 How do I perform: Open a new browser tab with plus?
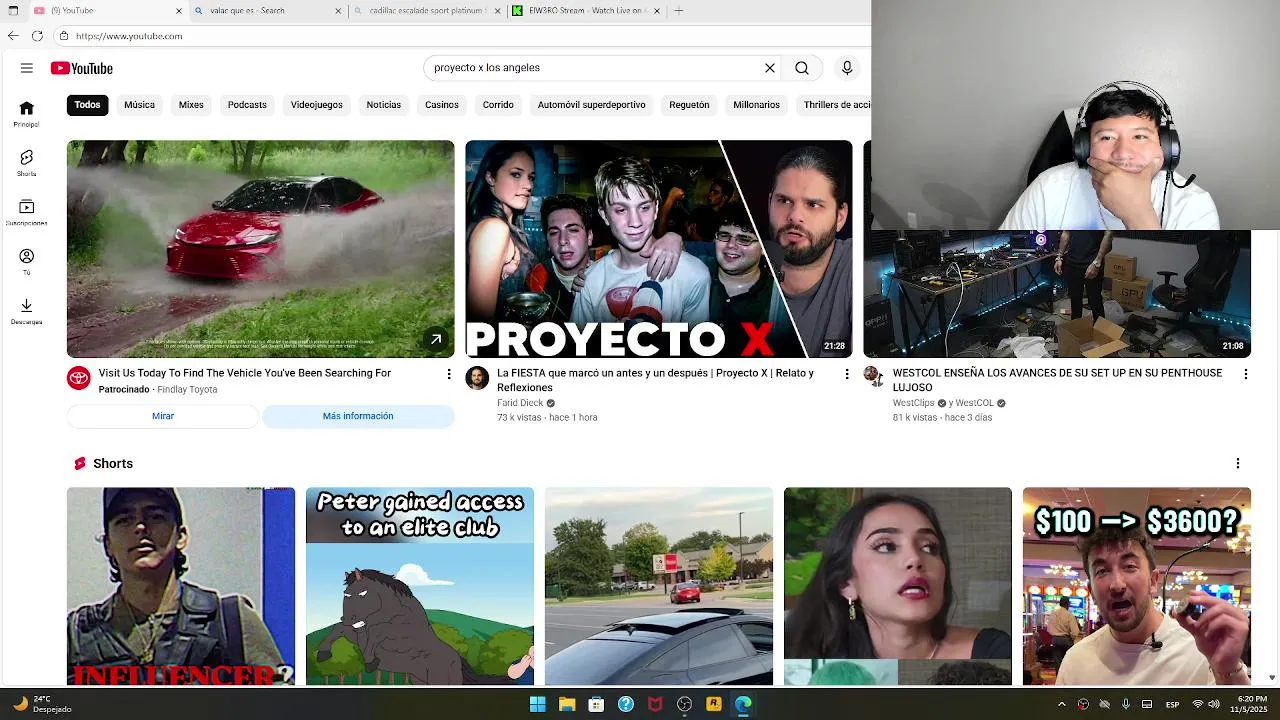click(x=679, y=11)
